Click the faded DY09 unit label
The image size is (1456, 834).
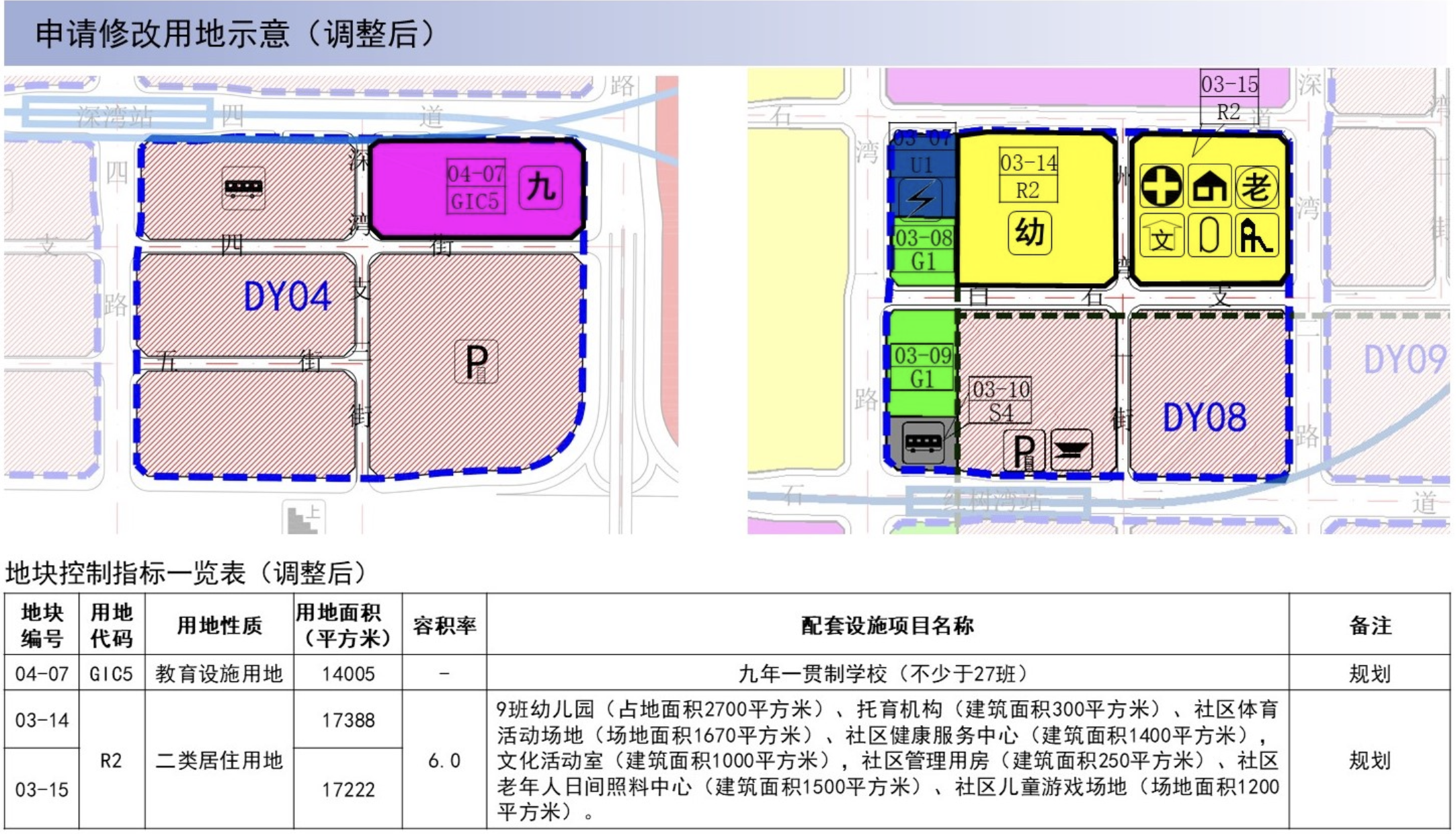(x=1405, y=360)
